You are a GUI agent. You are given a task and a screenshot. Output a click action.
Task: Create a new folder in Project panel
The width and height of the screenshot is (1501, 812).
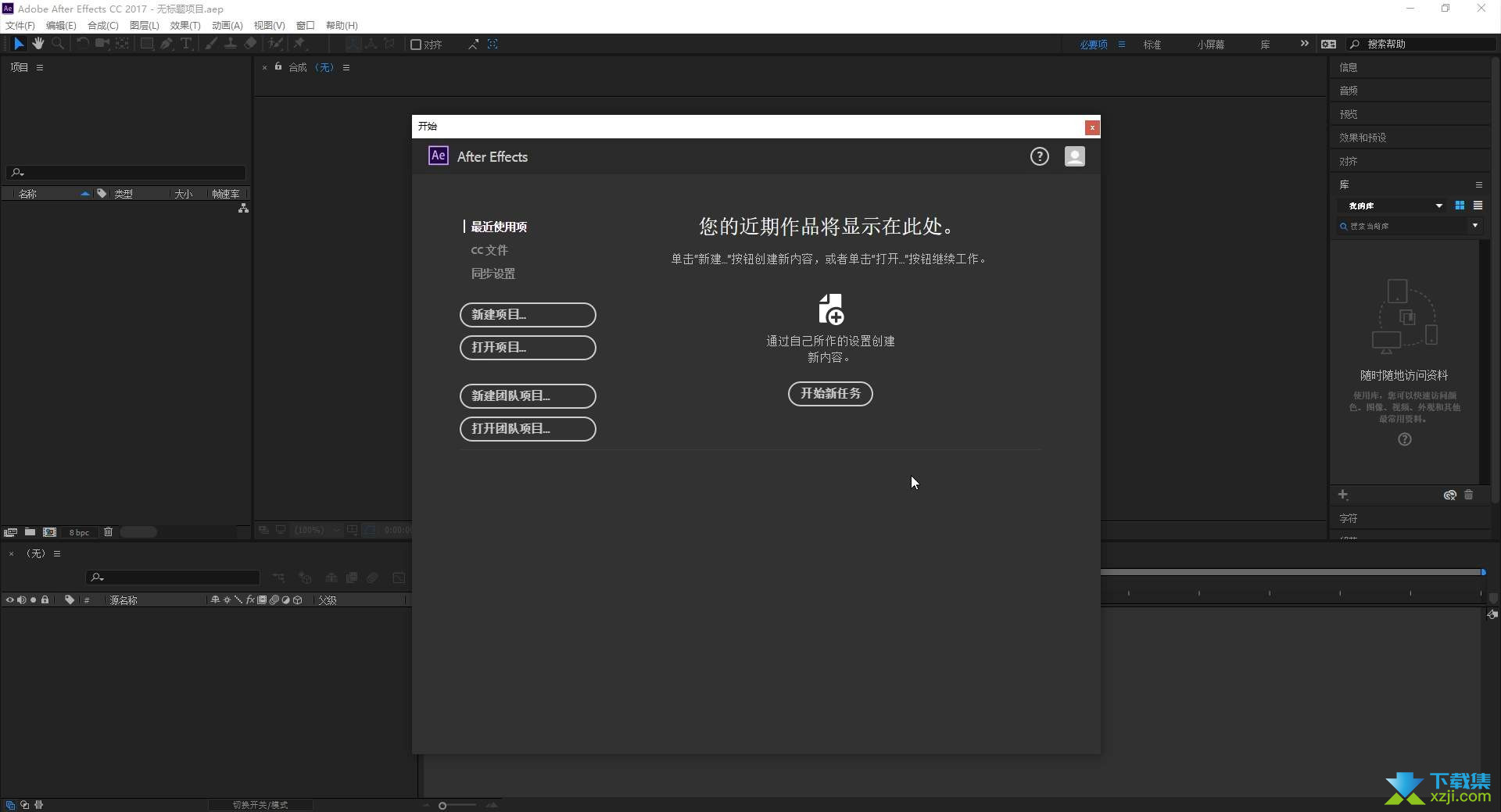pyautogui.click(x=30, y=532)
